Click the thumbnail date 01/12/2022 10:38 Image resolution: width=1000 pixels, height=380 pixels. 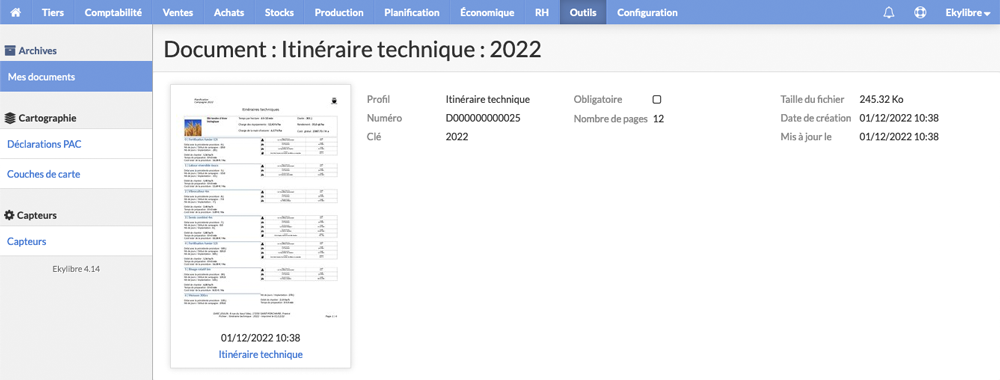[260, 338]
